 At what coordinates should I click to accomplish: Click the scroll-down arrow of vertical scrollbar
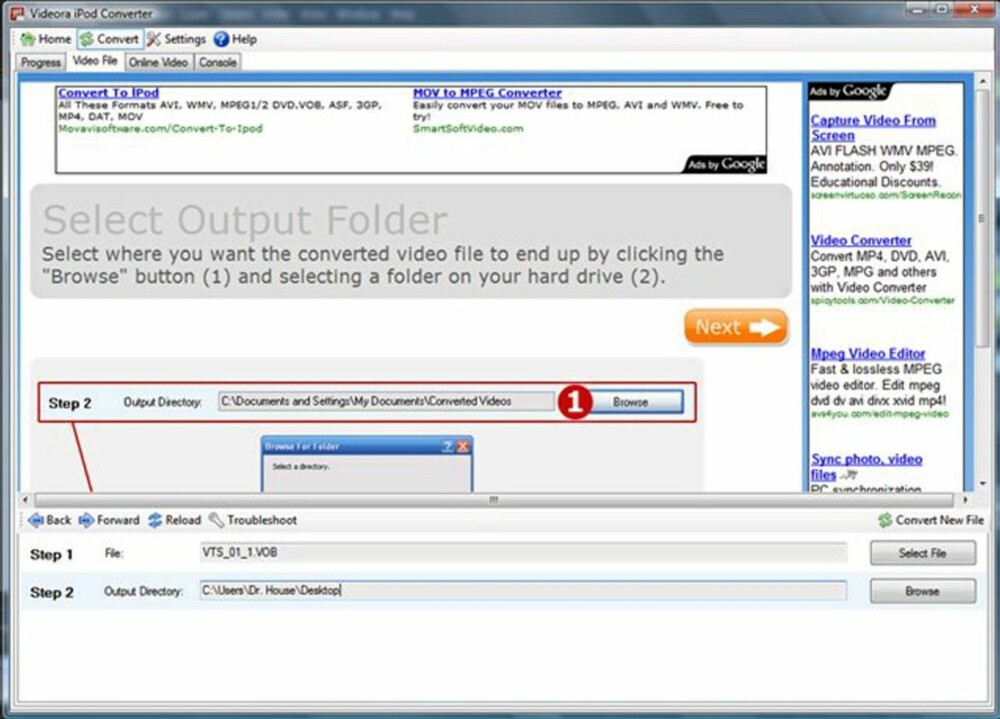(x=982, y=484)
